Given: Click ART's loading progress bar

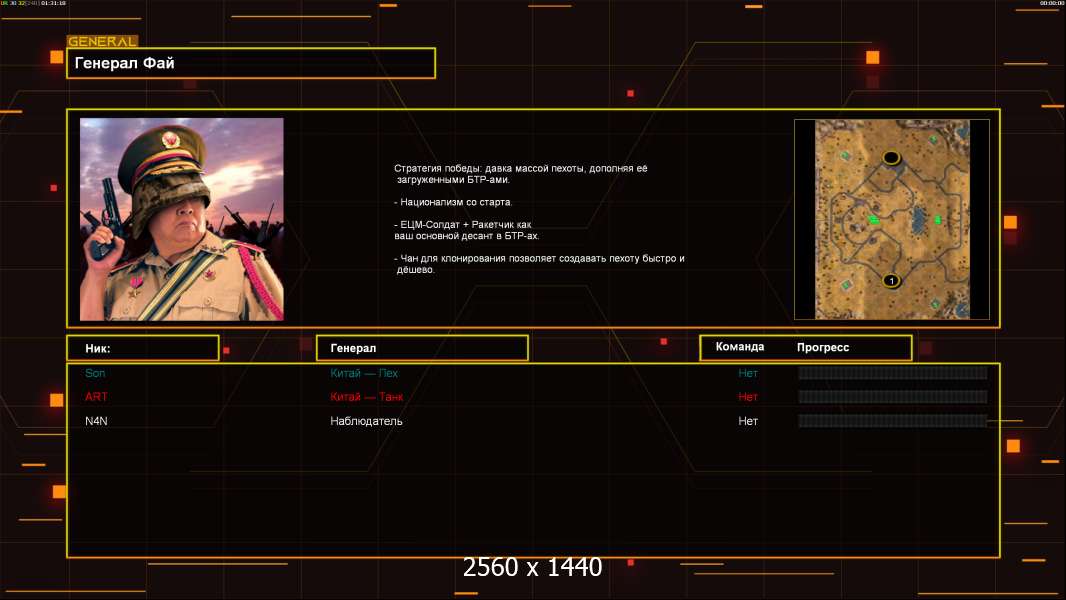Looking at the screenshot, I should (x=893, y=397).
